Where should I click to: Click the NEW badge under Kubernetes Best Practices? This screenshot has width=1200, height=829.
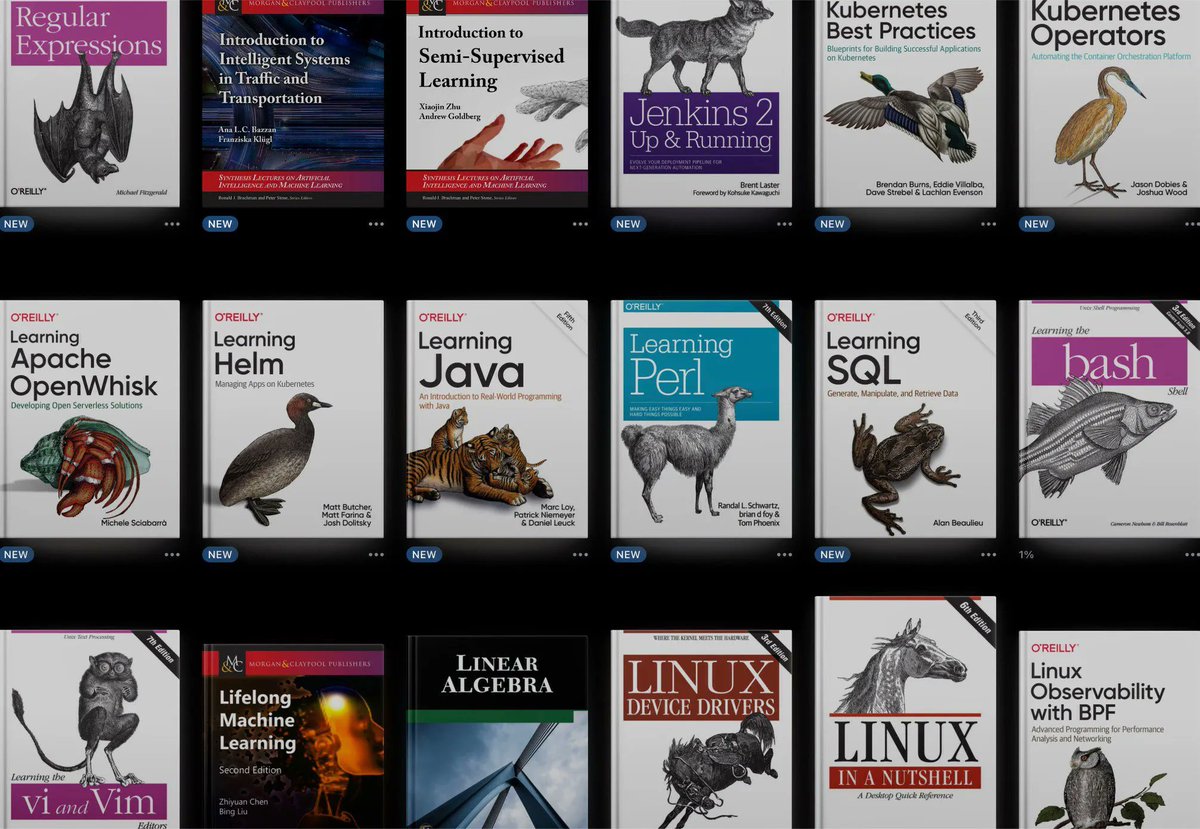coord(832,224)
